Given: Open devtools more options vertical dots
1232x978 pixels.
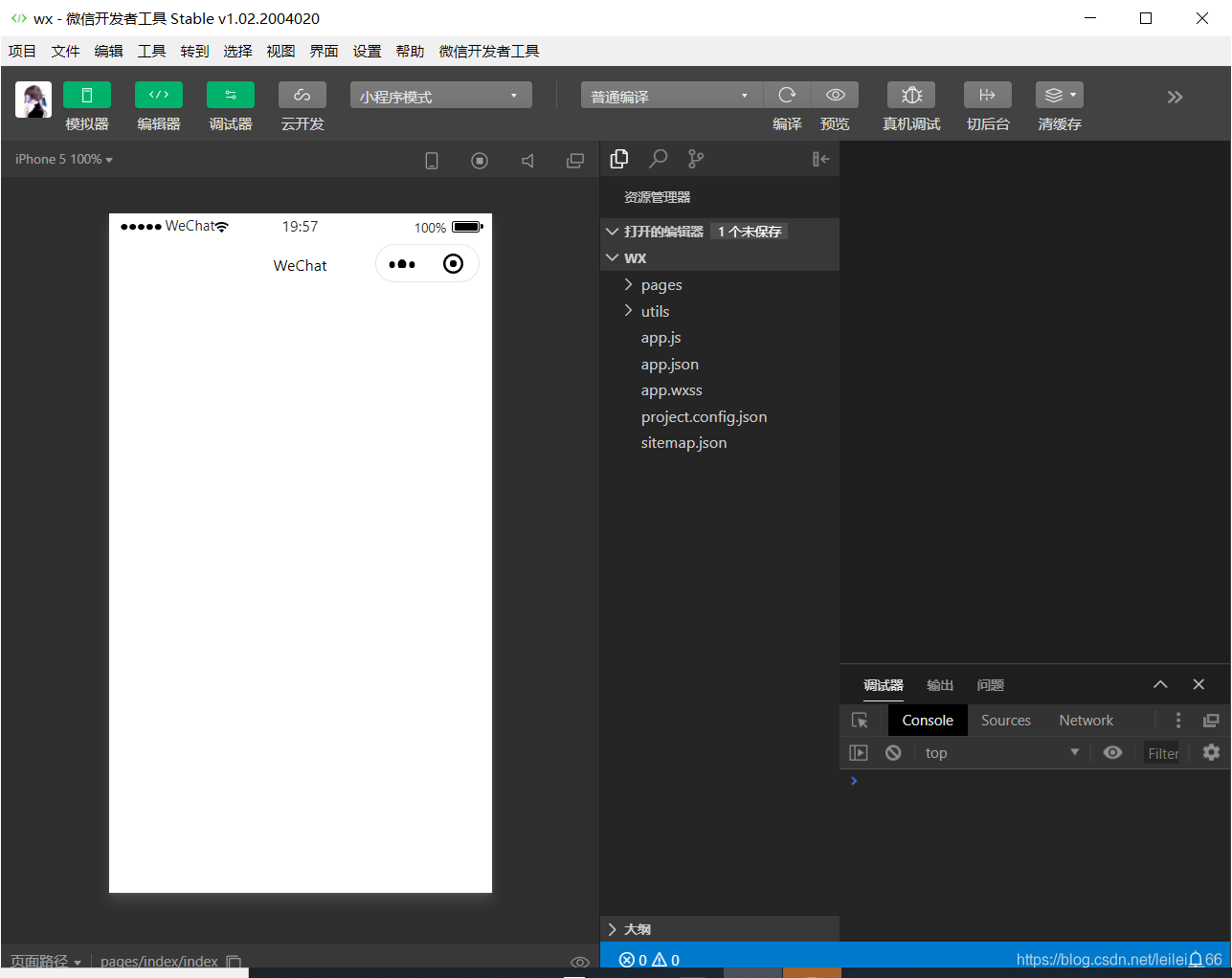Looking at the screenshot, I should click(1178, 721).
